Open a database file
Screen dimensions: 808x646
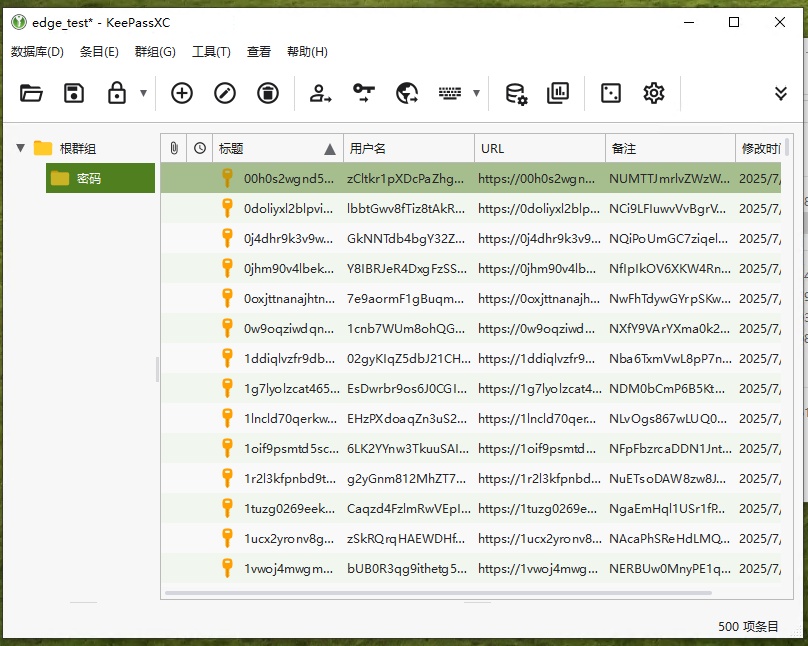(31, 92)
